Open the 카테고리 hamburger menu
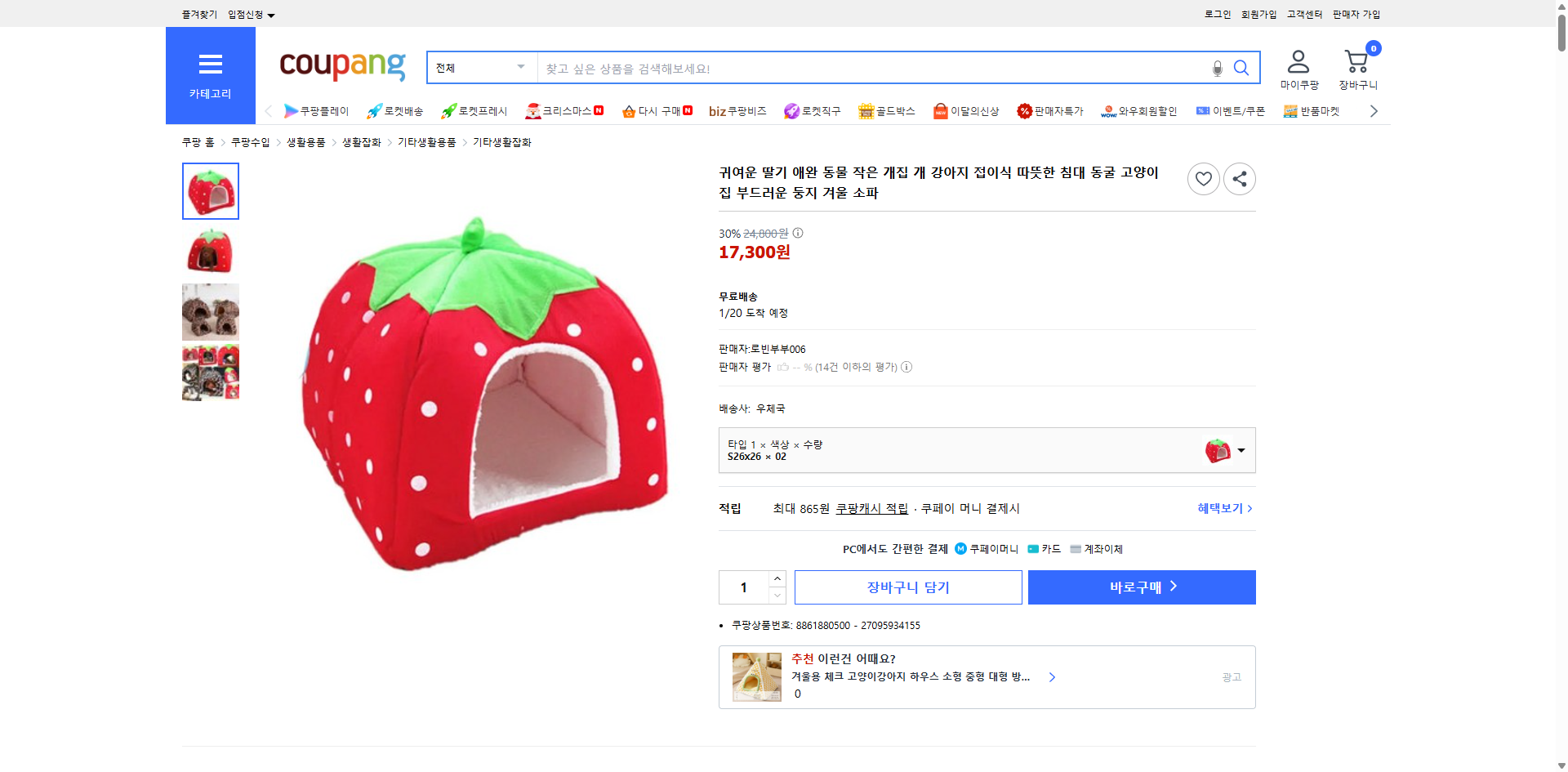Viewport: 1568px width, 772px height. (x=210, y=65)
